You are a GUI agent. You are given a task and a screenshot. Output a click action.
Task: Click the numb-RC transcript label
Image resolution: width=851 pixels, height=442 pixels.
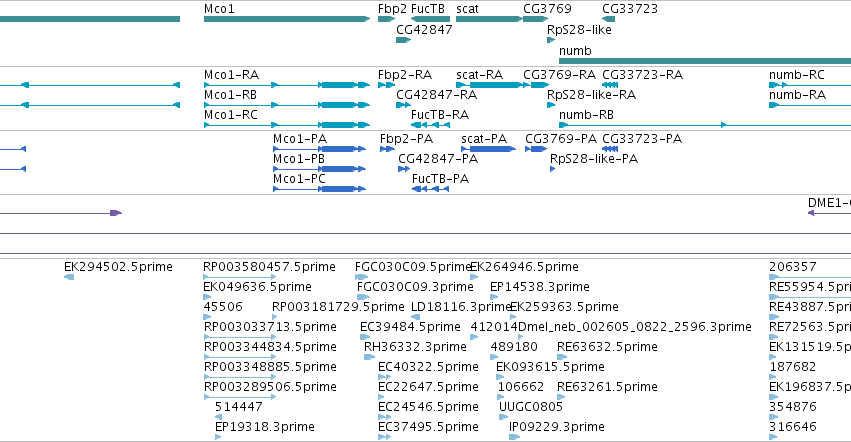tap(796, 74)
